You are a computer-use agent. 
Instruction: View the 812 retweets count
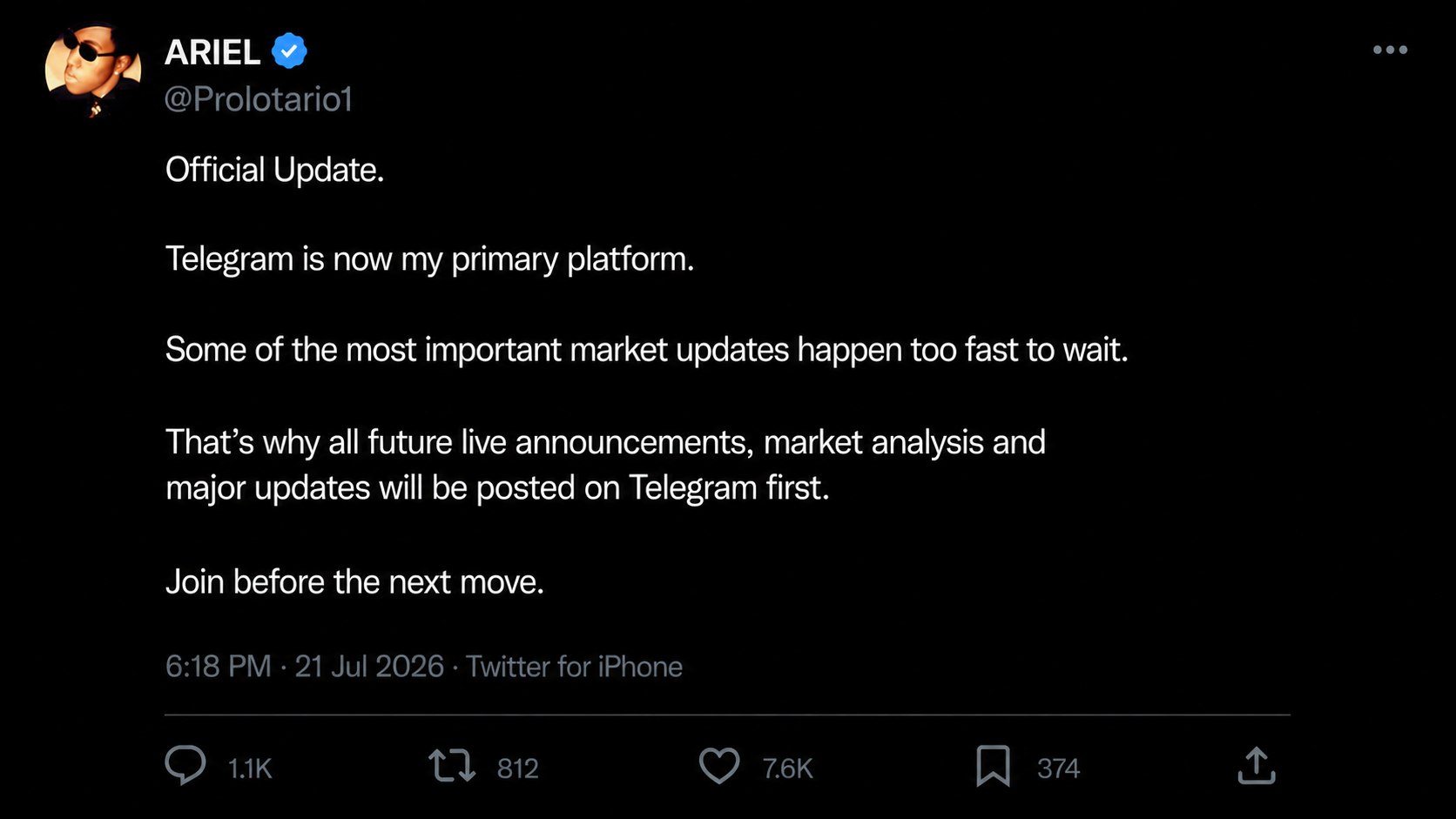coord(518,769)
